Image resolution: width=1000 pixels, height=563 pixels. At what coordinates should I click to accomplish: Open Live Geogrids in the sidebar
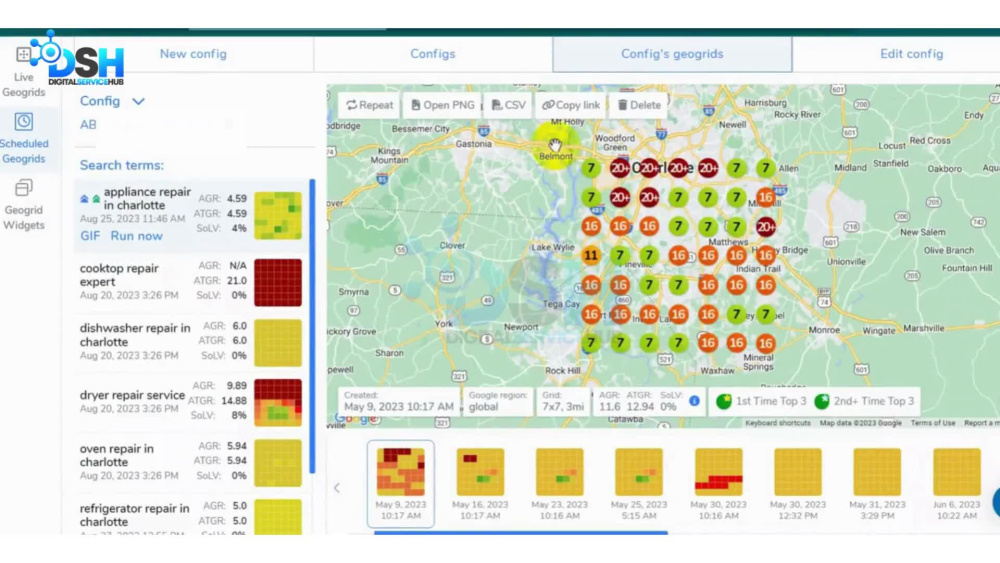point(24,71)
